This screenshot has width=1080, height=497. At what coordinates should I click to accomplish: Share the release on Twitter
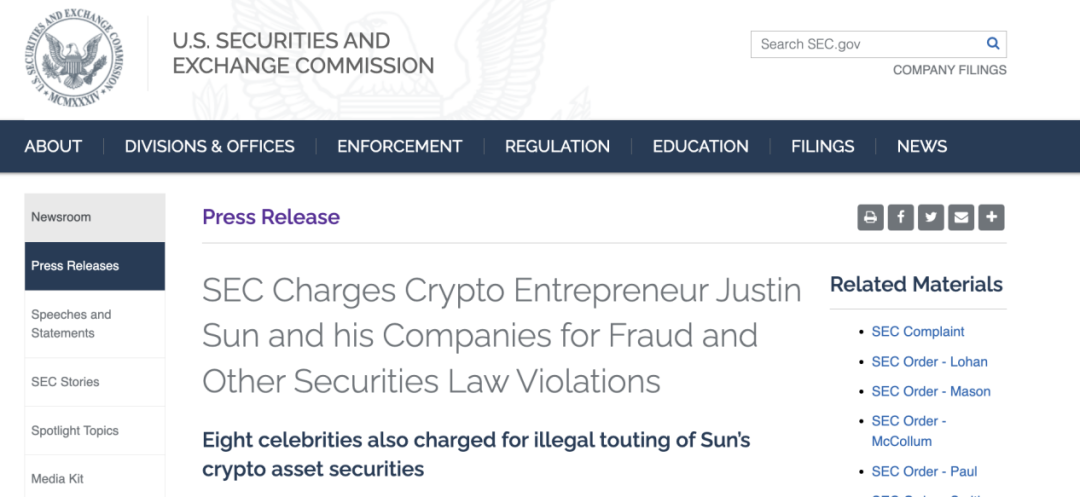click(931, 217)
